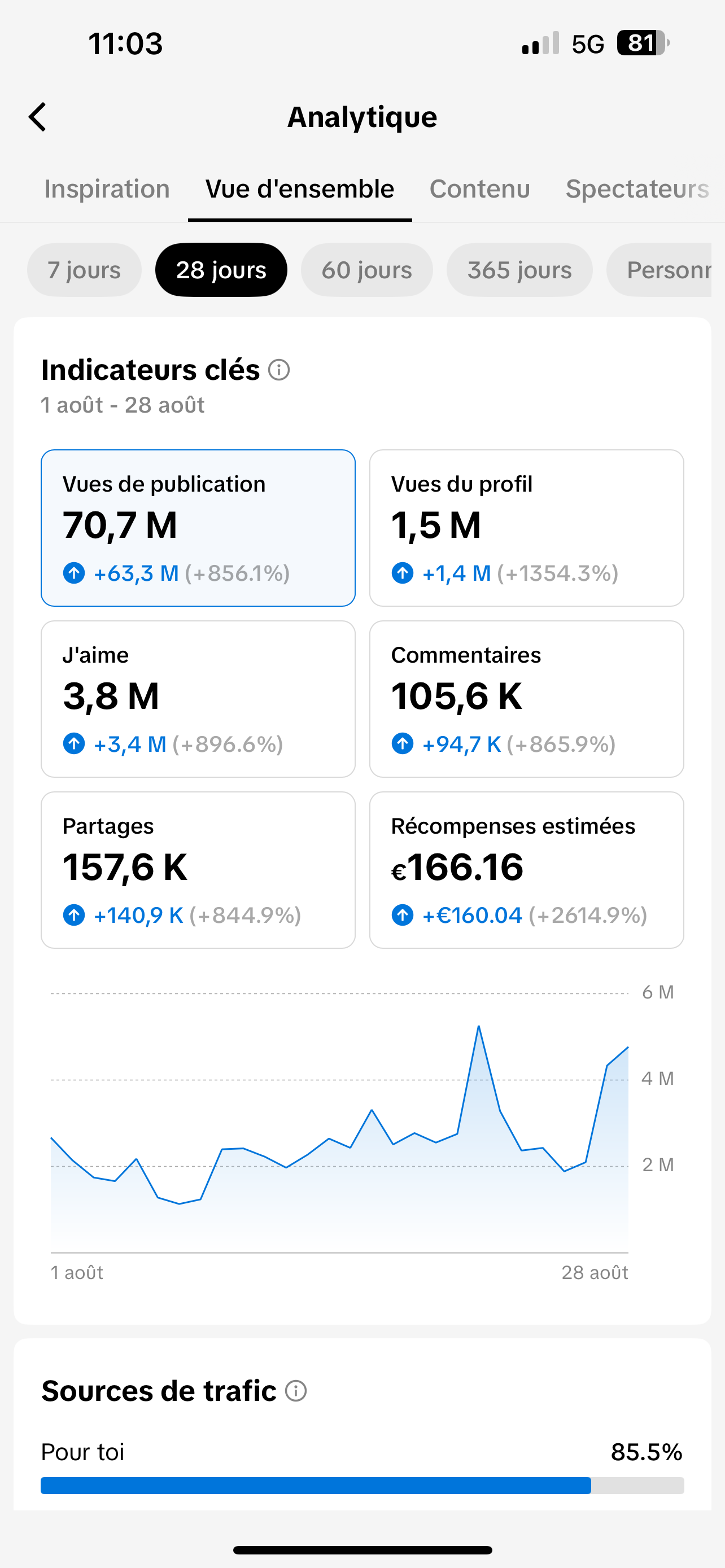725x1568 pixels.
Task: Open info icon beside Indicateurs clés
Action: click(279, 370)
